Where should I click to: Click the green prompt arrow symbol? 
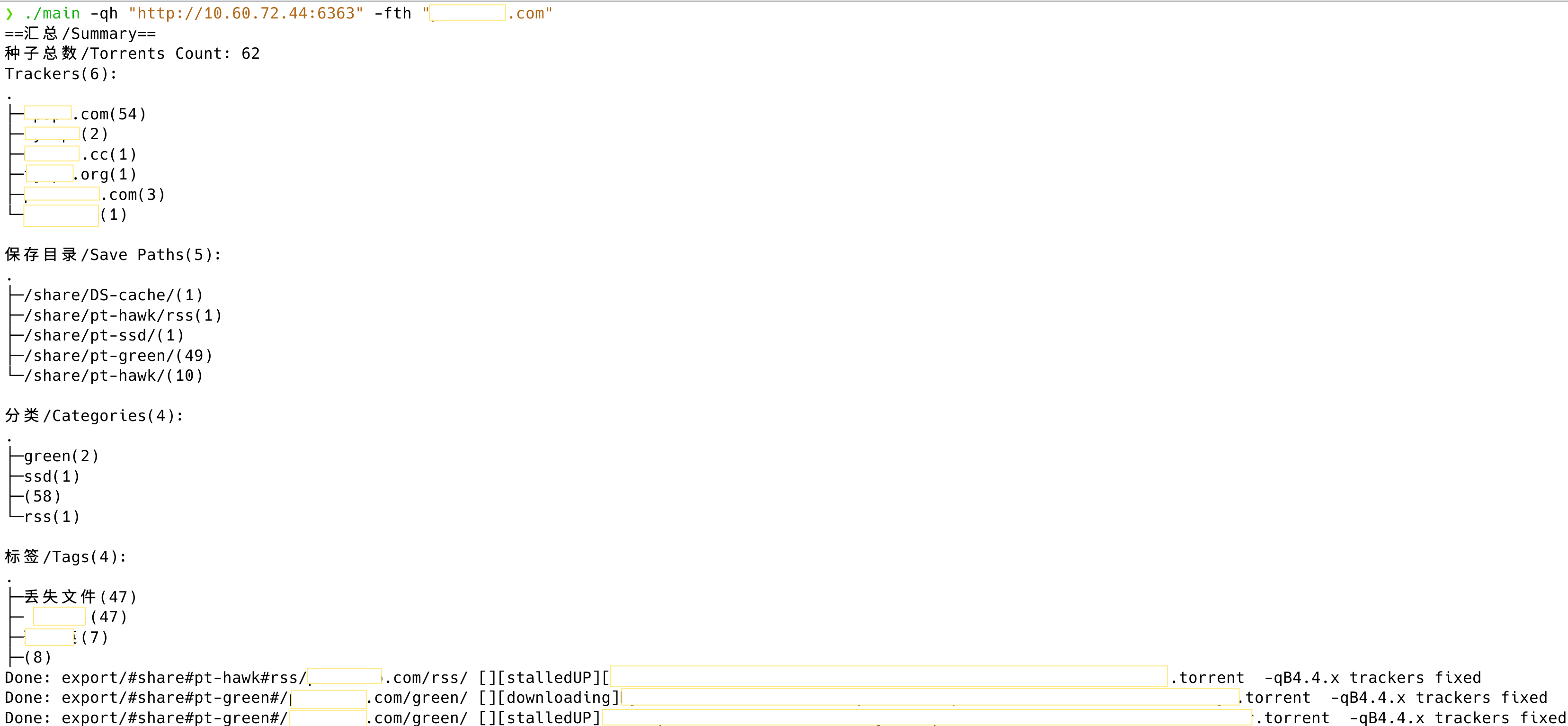pyautogui.click(x=9, y=13)
